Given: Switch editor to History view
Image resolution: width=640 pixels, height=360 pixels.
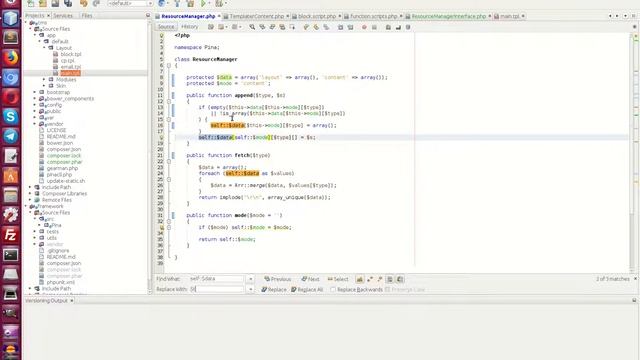Looking at the screenshot, I should (x=189, y=27).
